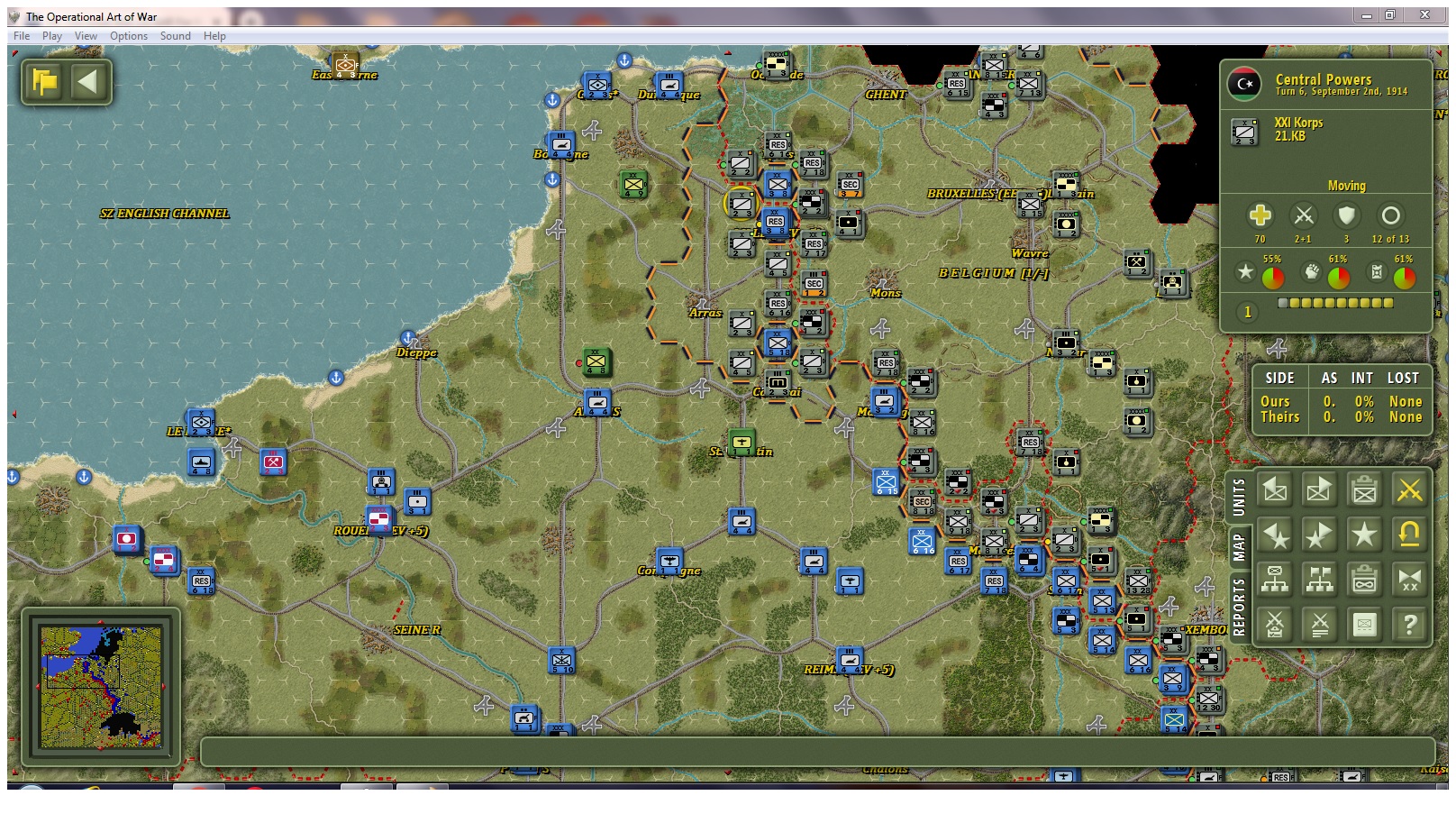Screen dimensions: 1456x832
Task: Click the yellow flags button
Action: tap(44, 82)
